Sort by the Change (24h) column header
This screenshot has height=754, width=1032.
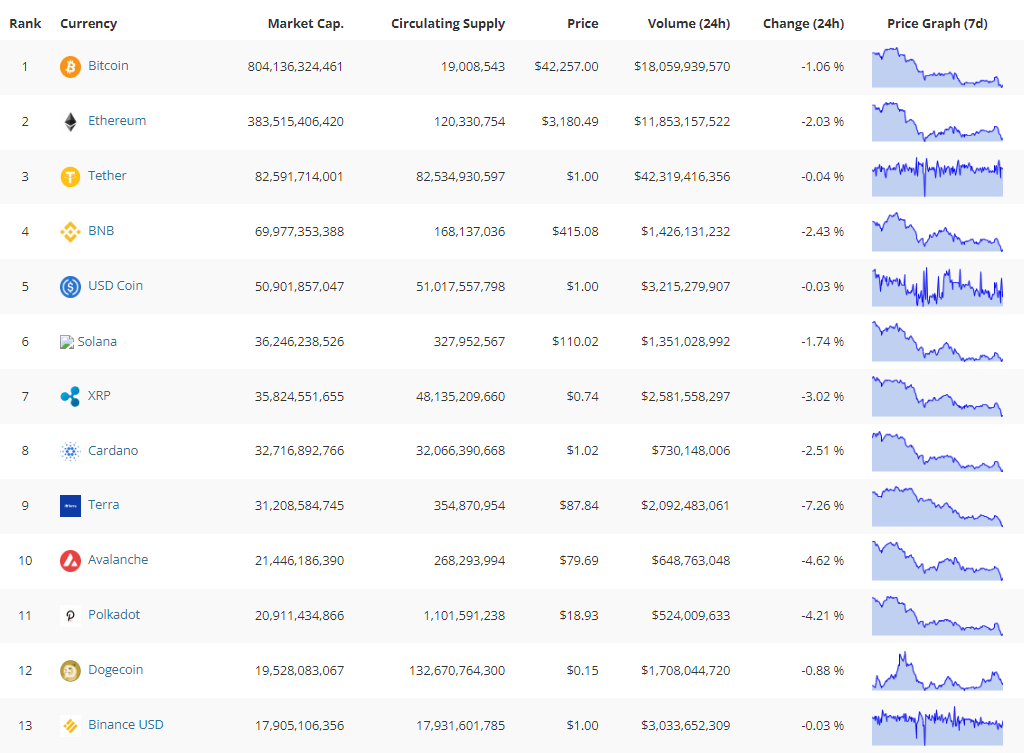(804, 24)
